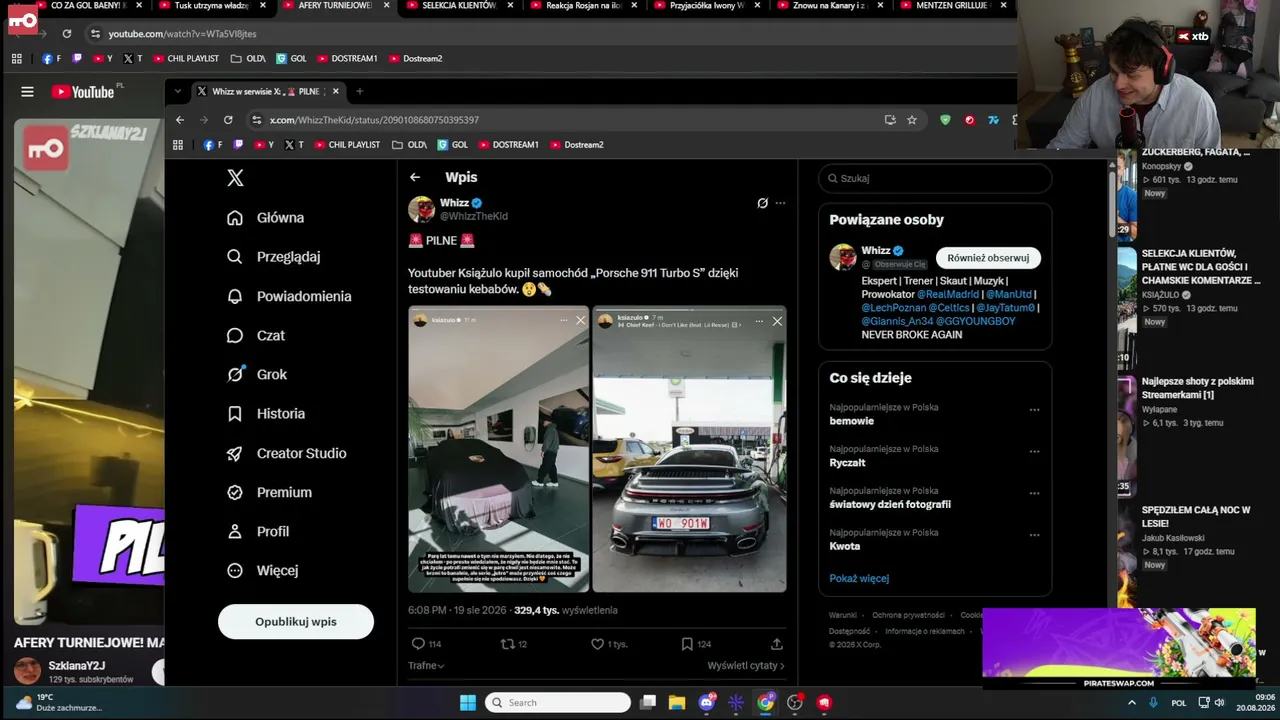Click the Również obserwuj button for Whizz
1280x720 pixels.
click(988, 258)
